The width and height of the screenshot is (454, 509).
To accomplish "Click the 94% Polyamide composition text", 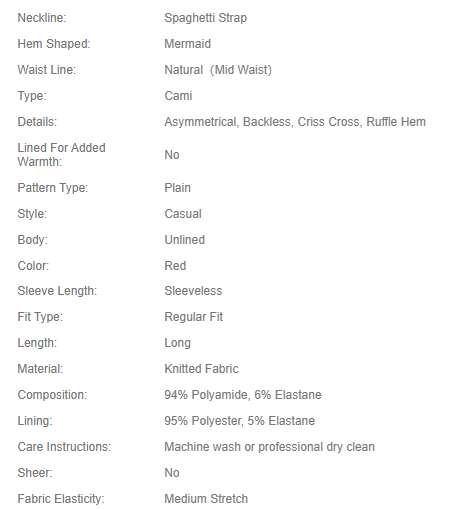I will 206,395.
